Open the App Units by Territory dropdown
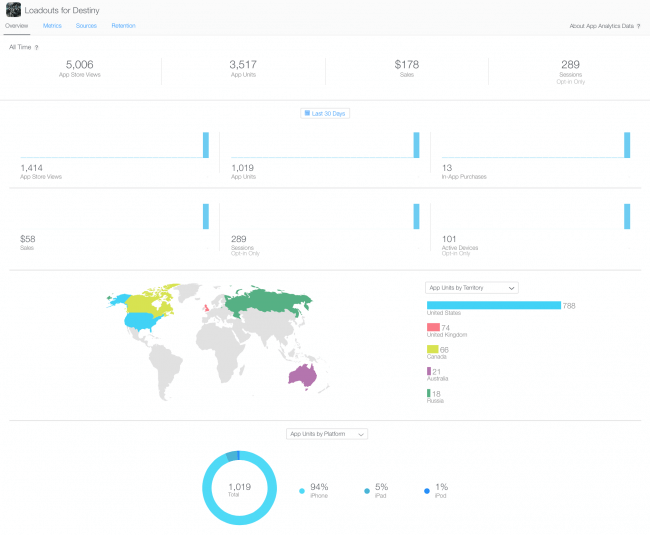The height and width of the screenshot is (535, 650). click(x=472, y=288)
